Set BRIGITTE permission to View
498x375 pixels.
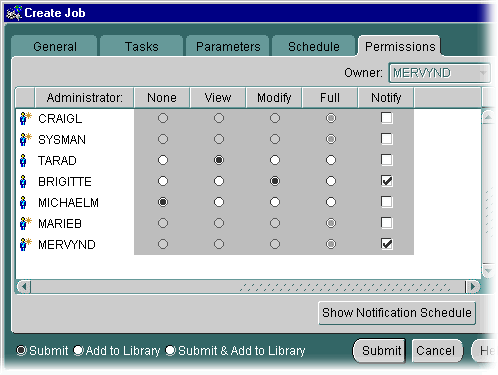[219, 181]
